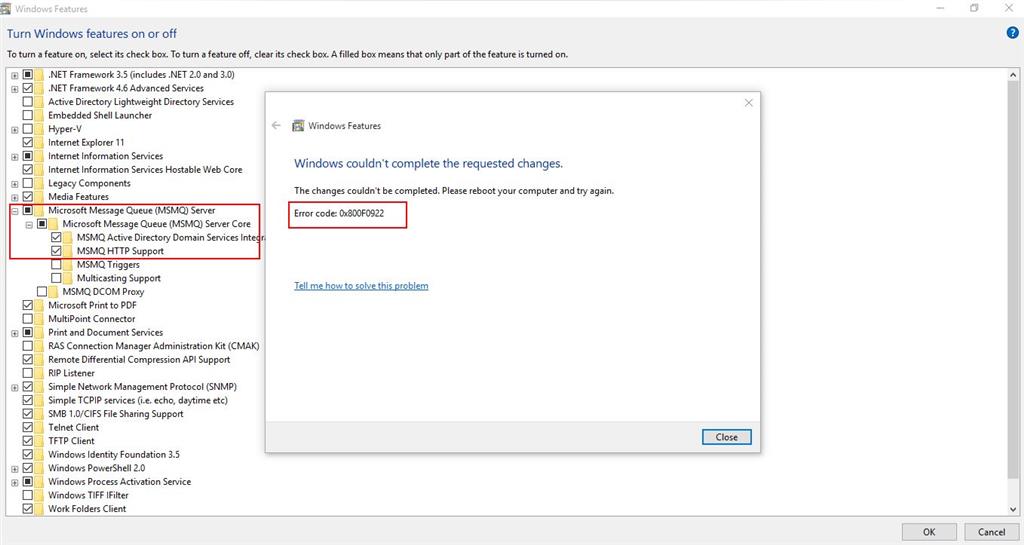
Task: Select 'Remote Differential Compression API Support' row
Action: tap(139, 359)
